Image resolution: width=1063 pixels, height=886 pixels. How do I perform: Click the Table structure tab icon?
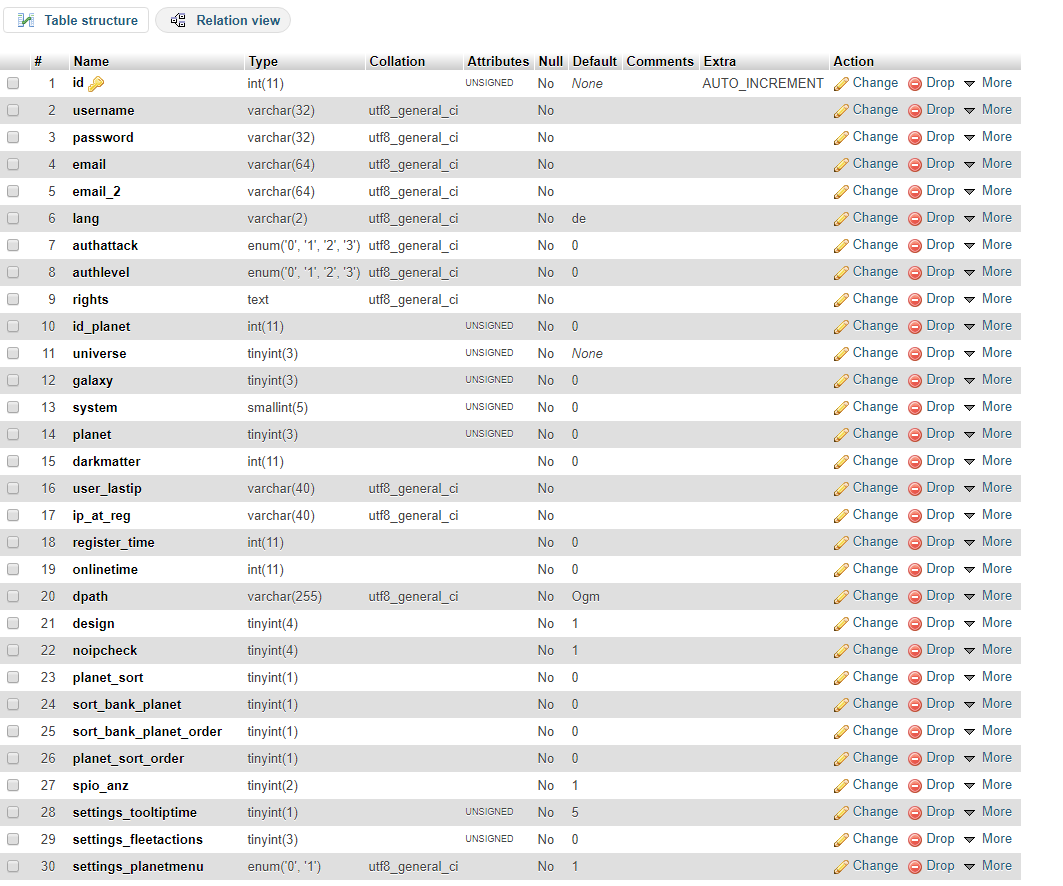tap(26, 20)
